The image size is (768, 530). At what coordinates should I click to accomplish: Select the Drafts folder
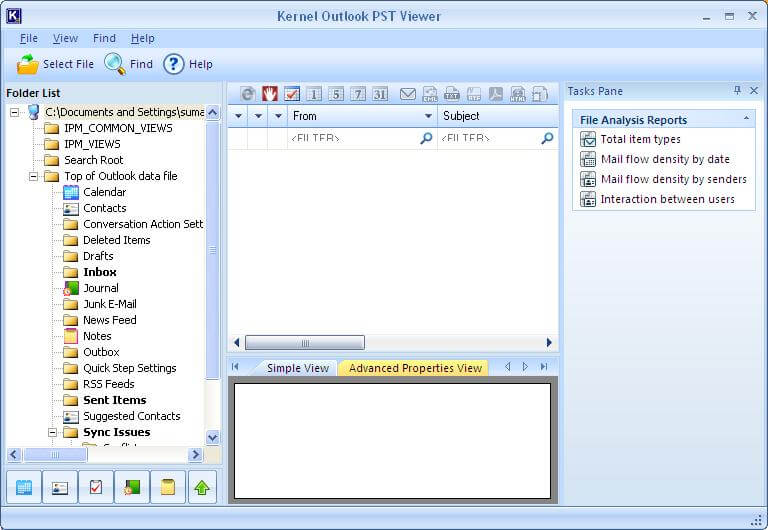pyautogui.click(x=98, y=256)
